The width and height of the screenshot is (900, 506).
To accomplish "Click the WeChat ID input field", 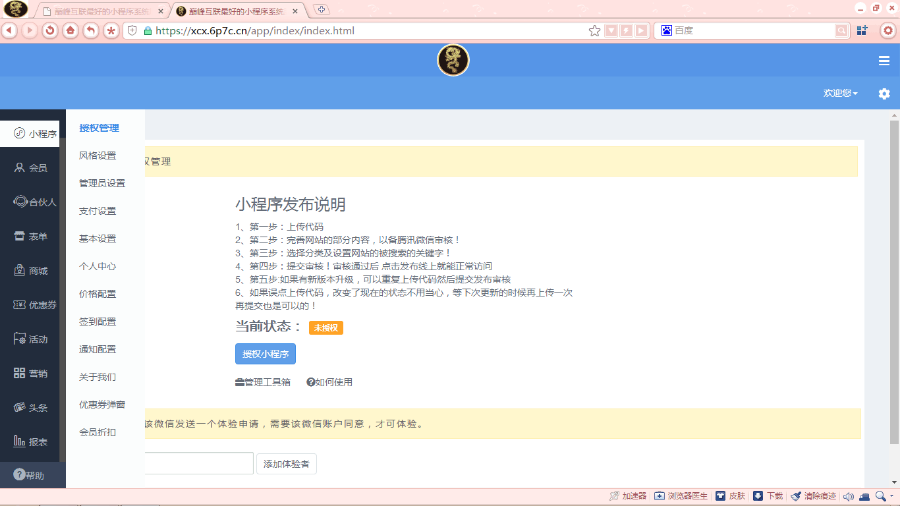I will [199, 464].
